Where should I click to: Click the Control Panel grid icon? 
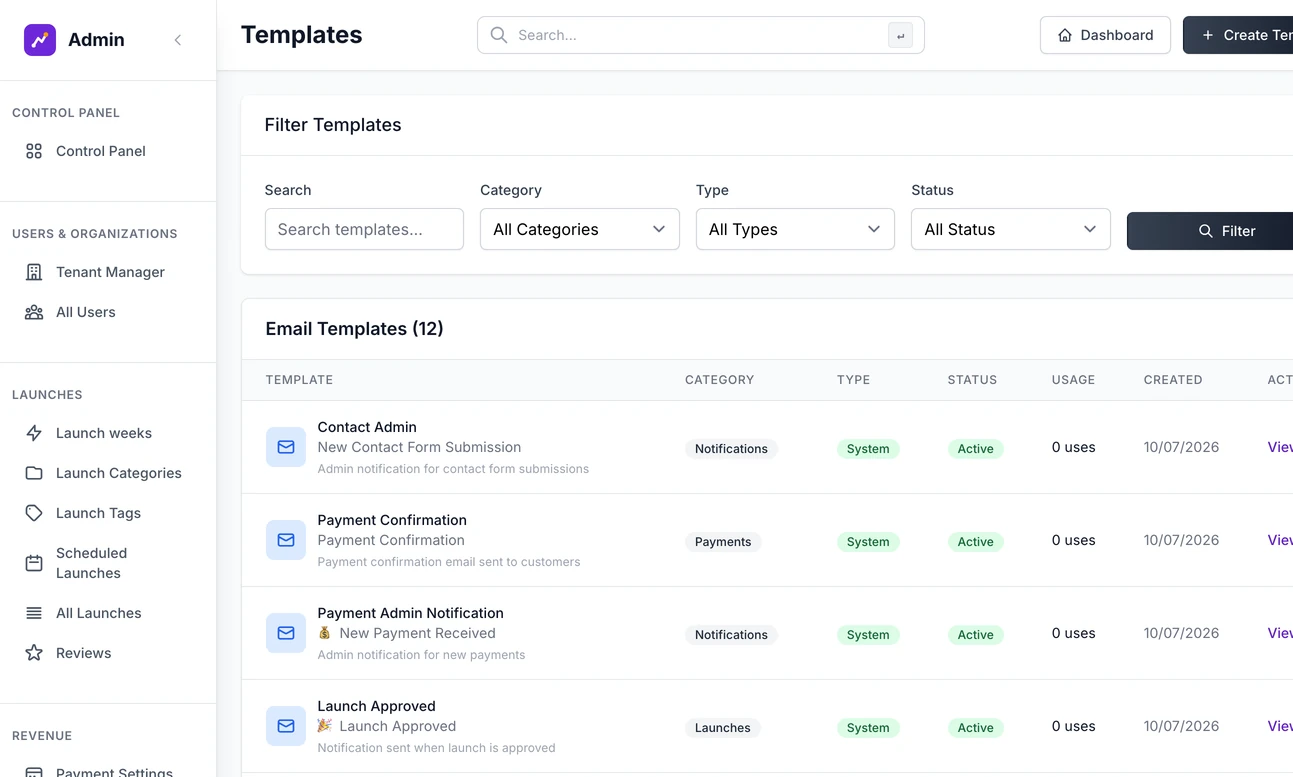pos(34,151)
